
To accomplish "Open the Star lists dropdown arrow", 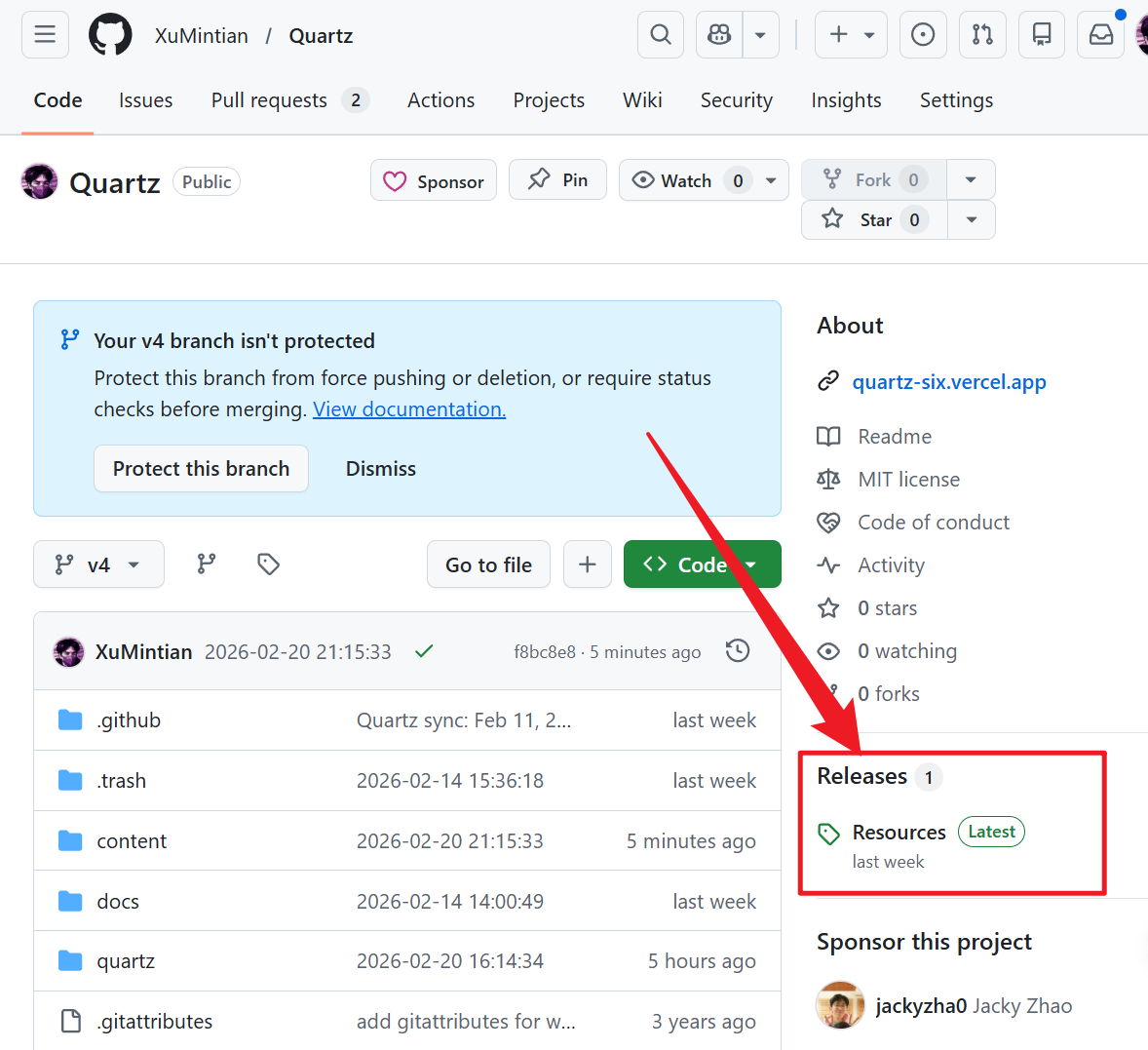I will click(971, 220).
